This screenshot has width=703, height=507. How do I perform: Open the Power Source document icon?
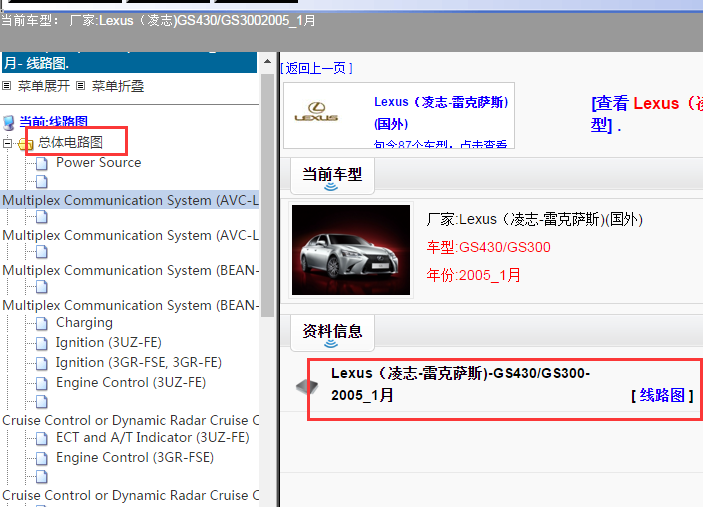(x=42, y=163)
